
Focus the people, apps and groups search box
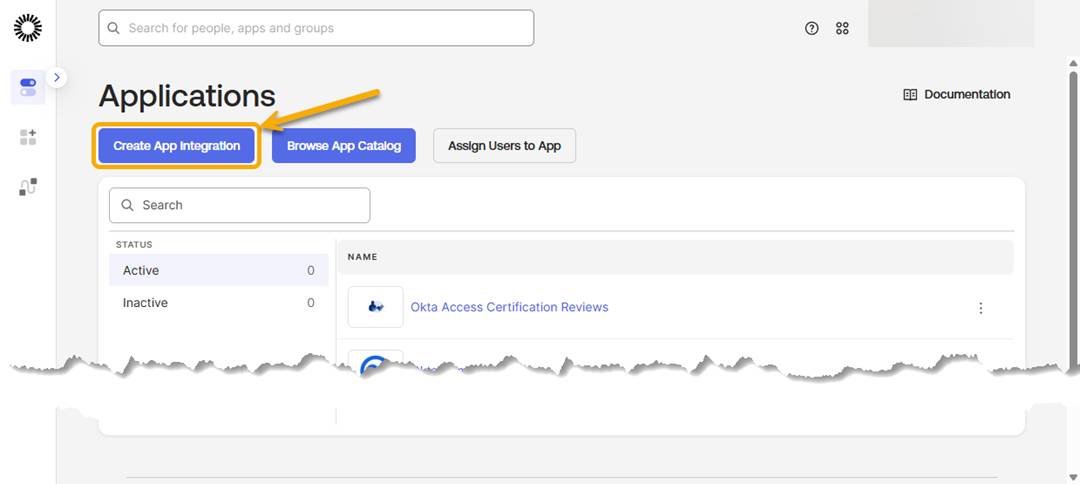[x=316, y=28]
